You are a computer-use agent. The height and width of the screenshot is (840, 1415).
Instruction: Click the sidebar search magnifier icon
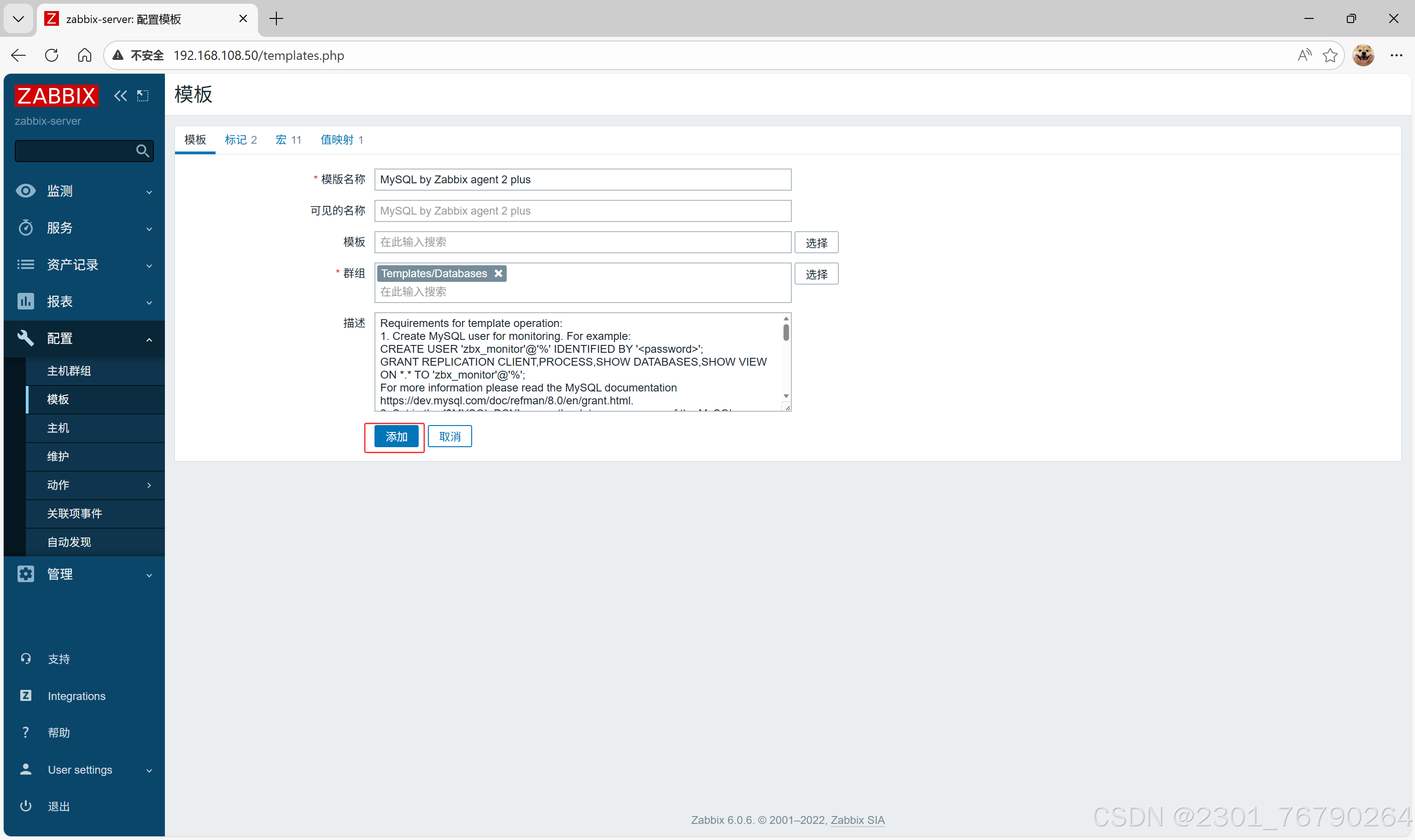coord(142,151)
